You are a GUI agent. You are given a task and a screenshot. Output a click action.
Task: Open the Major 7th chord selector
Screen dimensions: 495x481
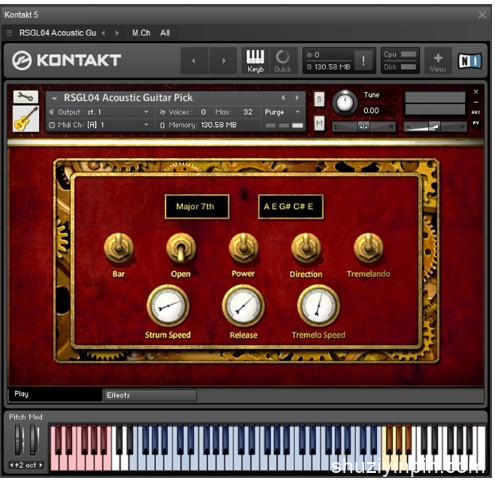click(x=197, y=207)
